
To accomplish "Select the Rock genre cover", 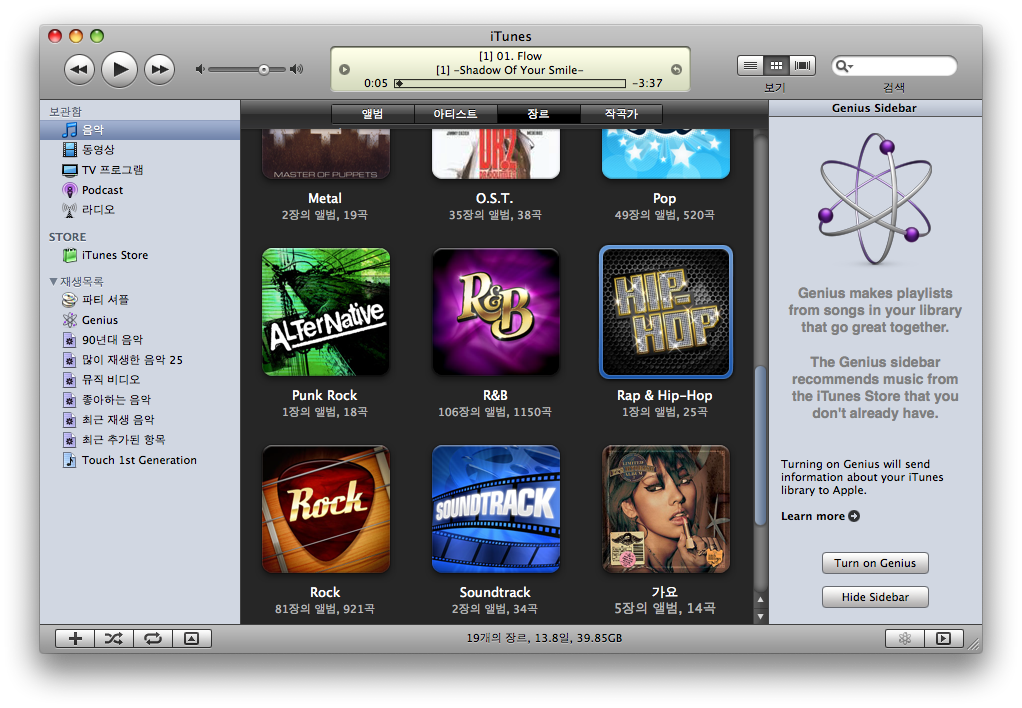I will tap(325, 509).
